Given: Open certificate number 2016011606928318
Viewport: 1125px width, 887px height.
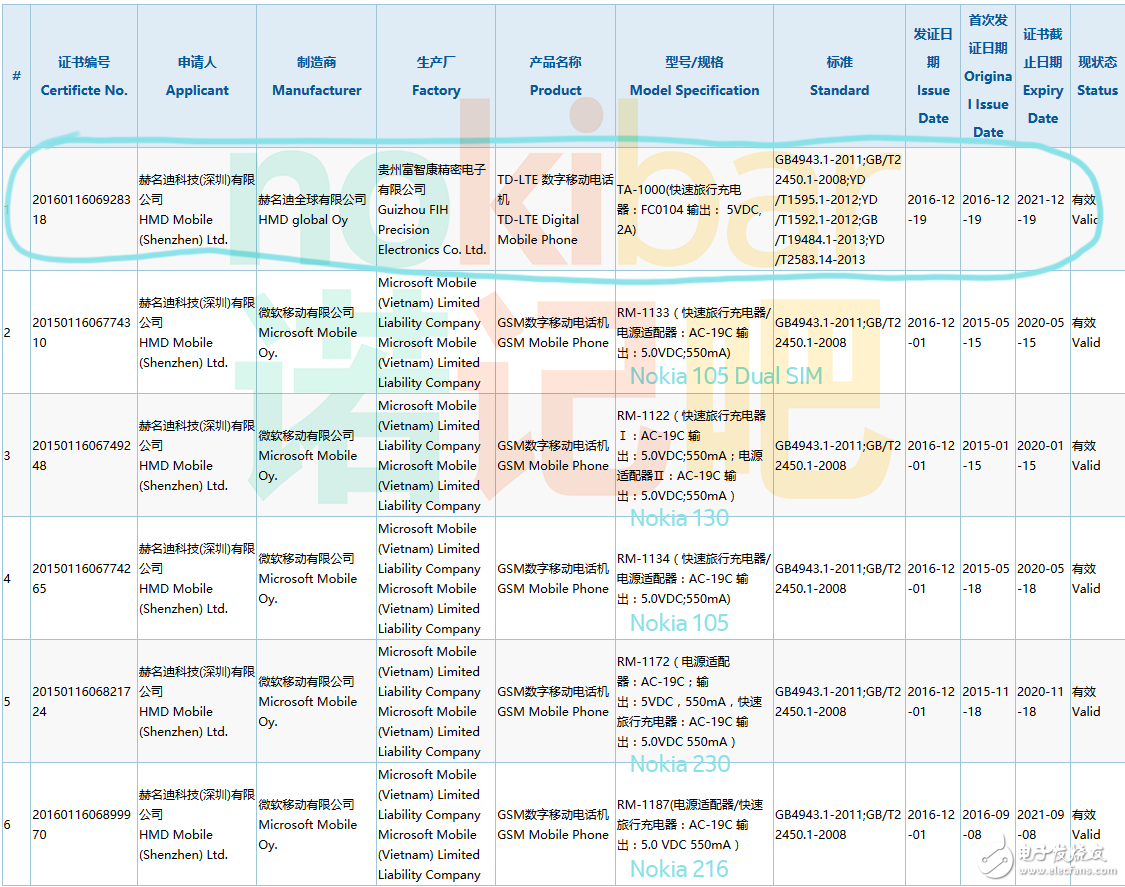Looking at the screenshot, I should tap(81, 209).
